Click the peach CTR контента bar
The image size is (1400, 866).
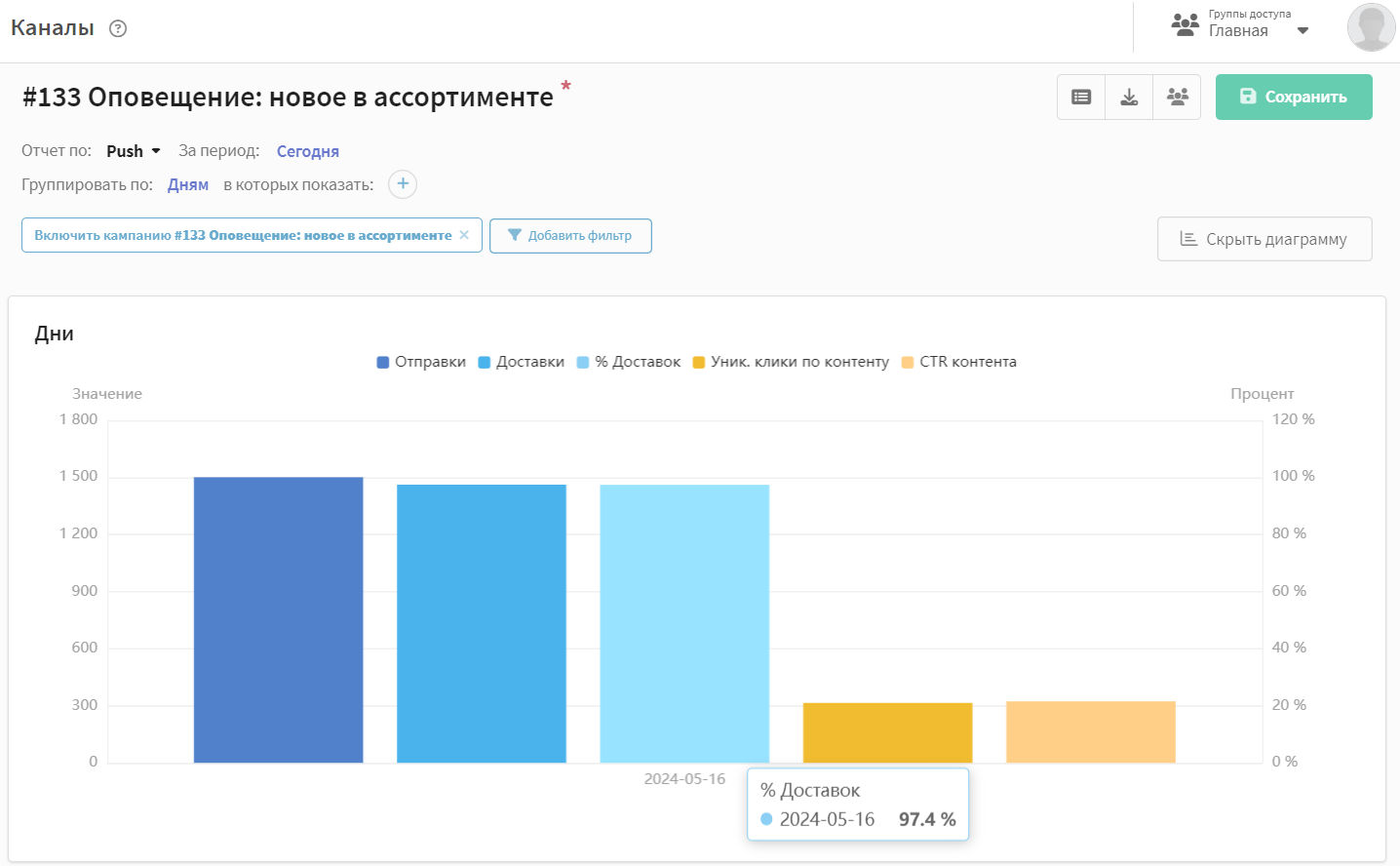(1091, 731)
